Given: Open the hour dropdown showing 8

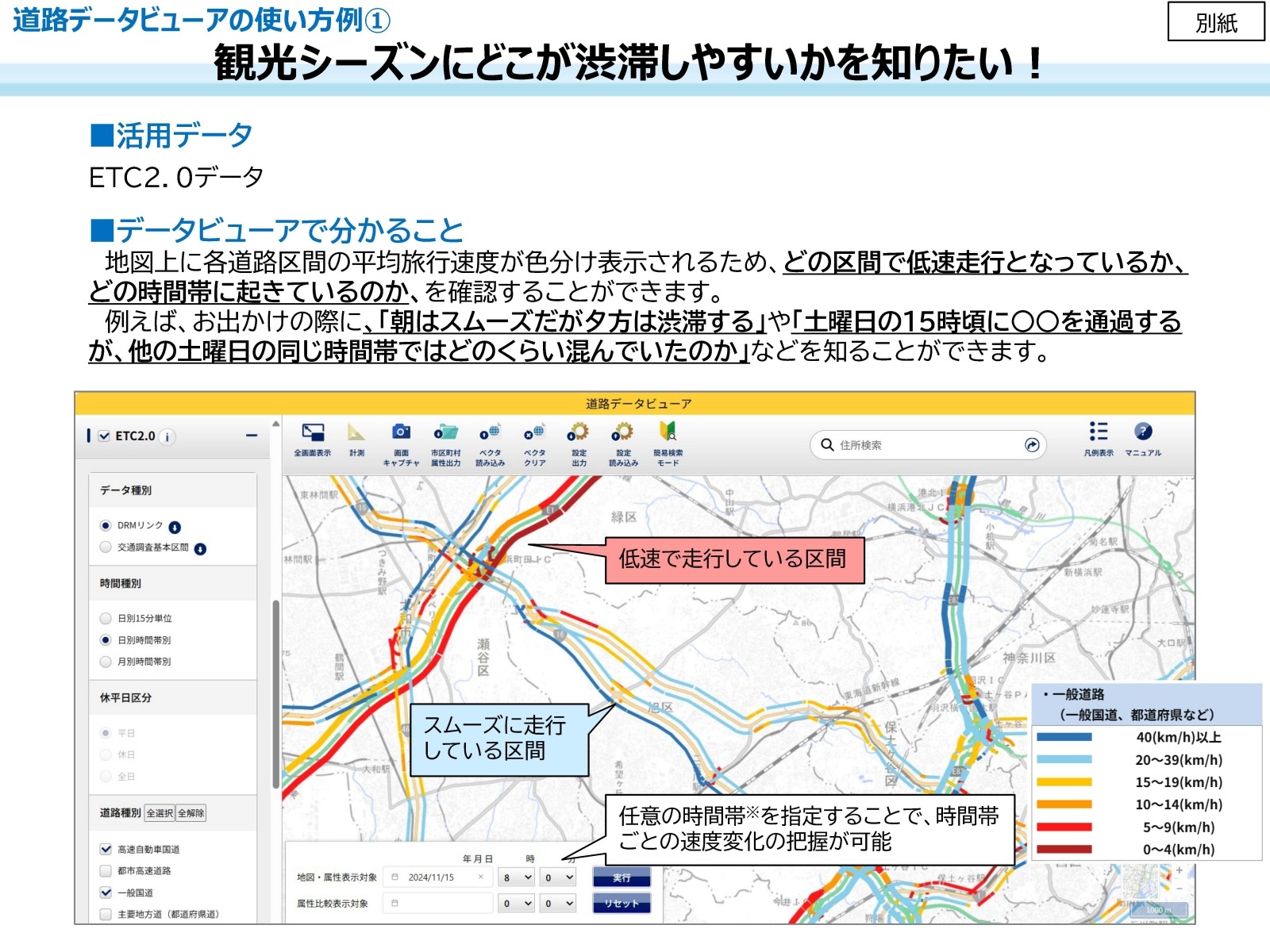Looking at the screenshot, I should (517, 877).
